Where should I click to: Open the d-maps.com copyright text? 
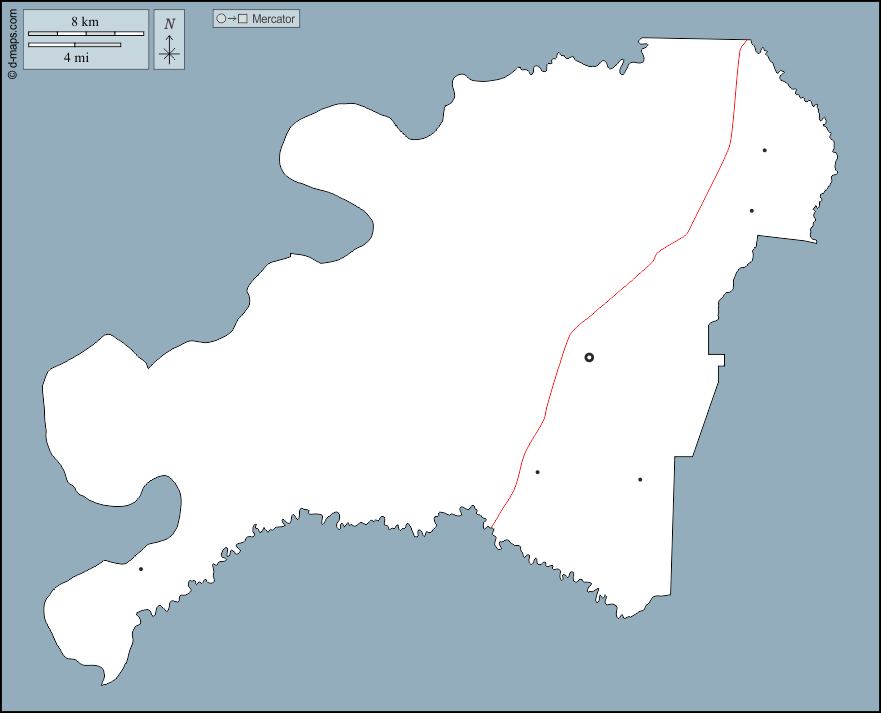12,40
